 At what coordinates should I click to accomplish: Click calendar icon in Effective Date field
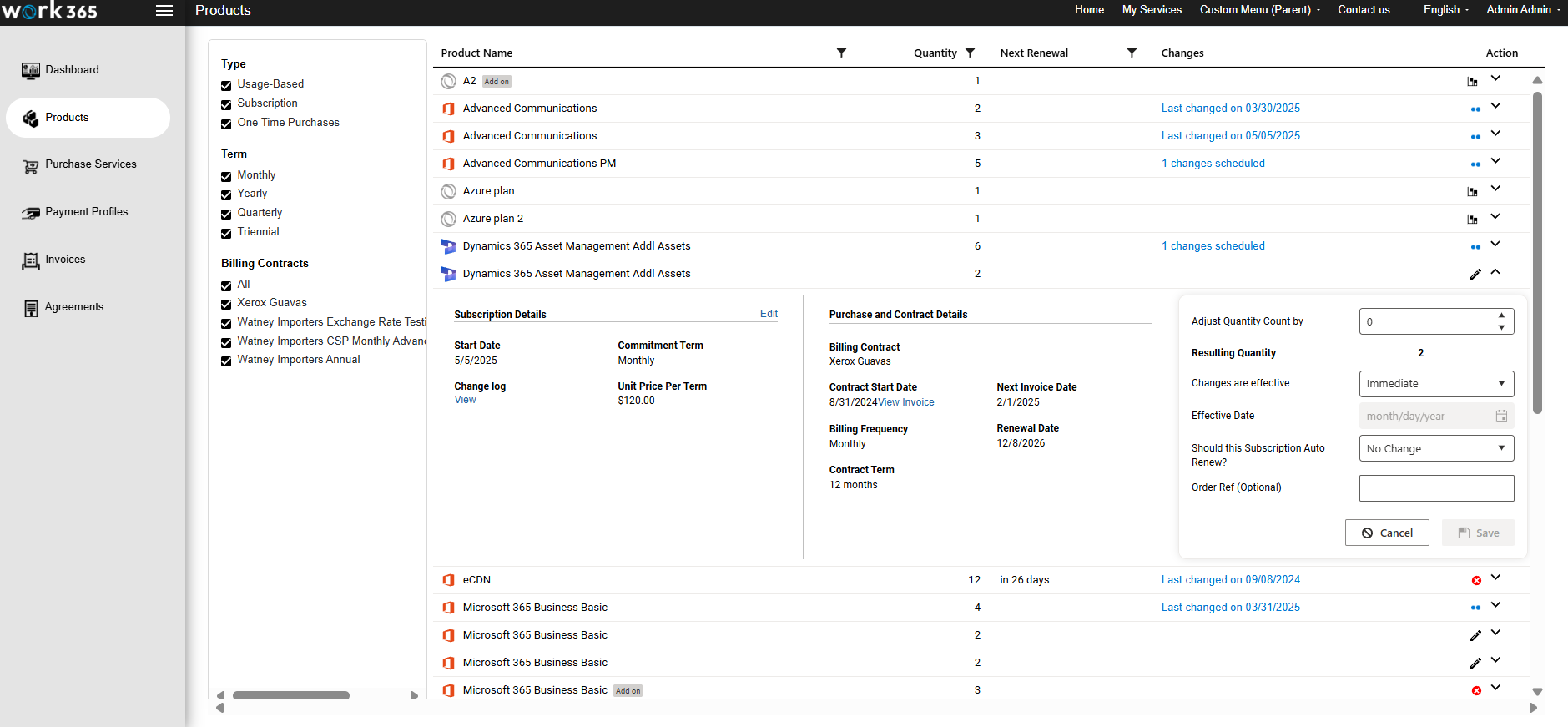click(x=1501, y=416)
